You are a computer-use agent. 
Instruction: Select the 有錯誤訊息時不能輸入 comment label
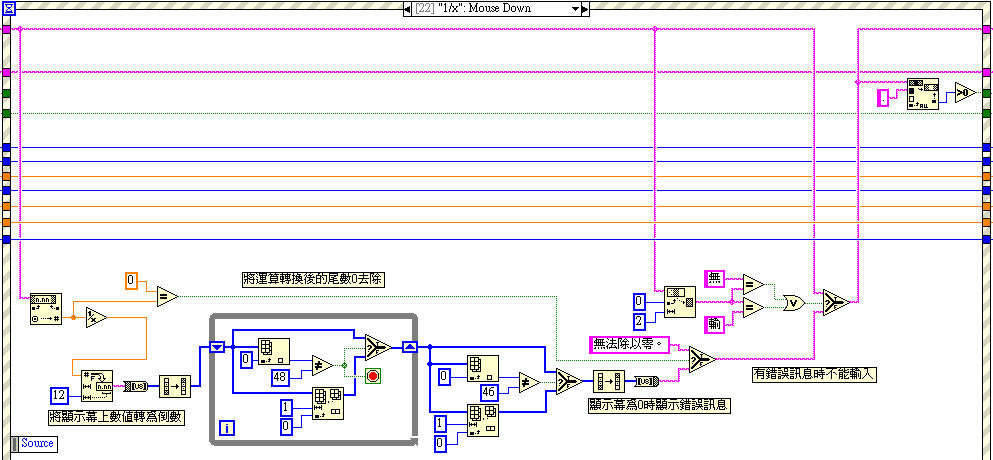point(813,374)
